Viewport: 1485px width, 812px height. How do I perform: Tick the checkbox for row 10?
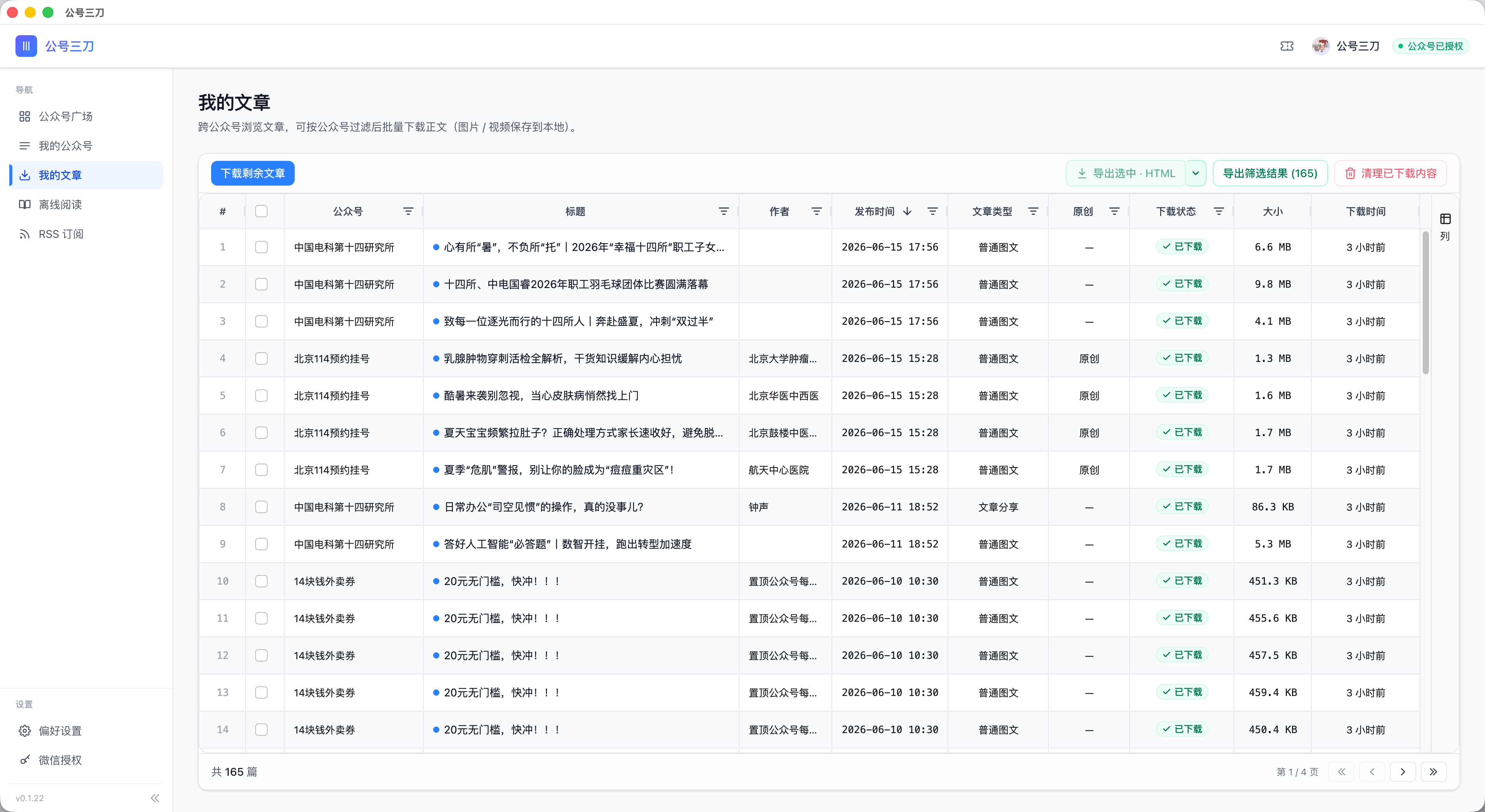click(x=261, y=582)
